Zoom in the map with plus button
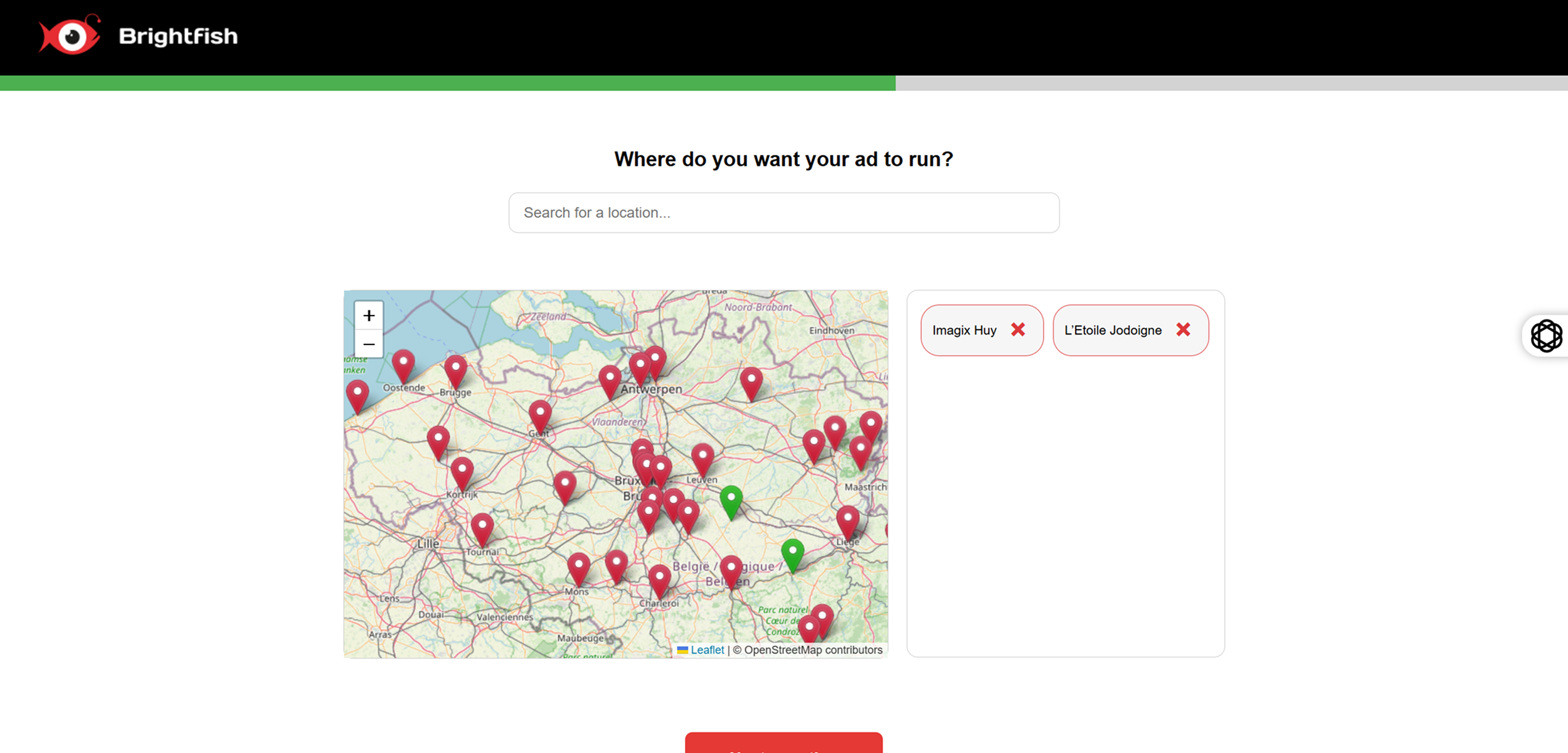Image resolution: width=1568 pixels, height=753 pixels. [x=369, y=315]
